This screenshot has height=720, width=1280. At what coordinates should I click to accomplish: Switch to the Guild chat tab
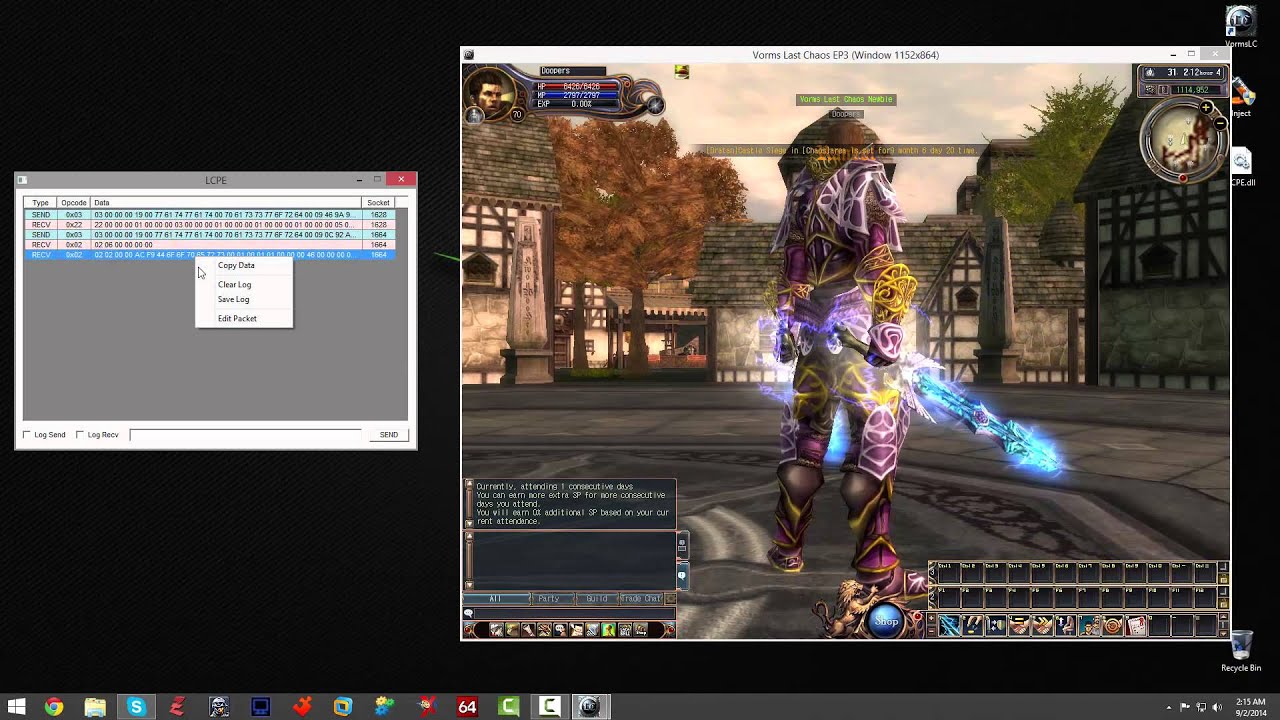point(597,598)
